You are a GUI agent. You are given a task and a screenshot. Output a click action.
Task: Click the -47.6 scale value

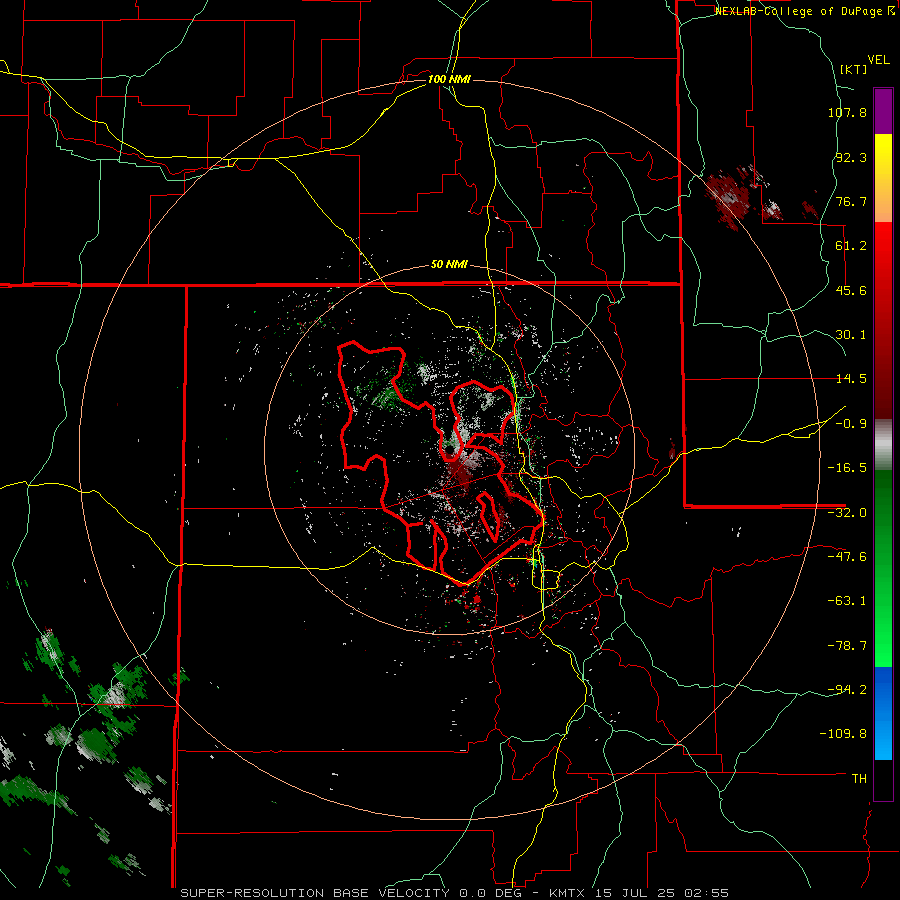[847, 557]
